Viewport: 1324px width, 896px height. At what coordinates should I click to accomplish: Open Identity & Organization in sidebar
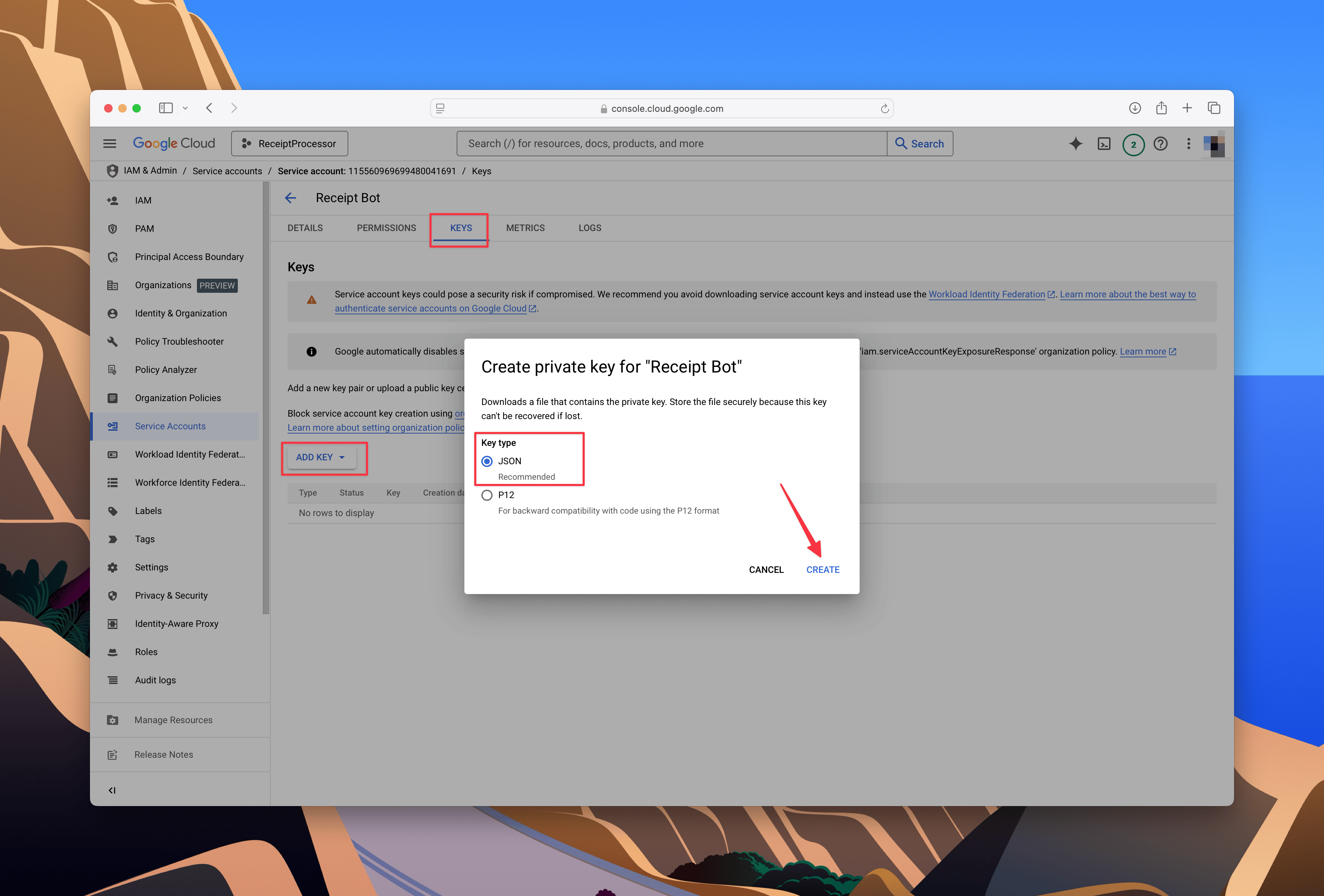point(174,313)
